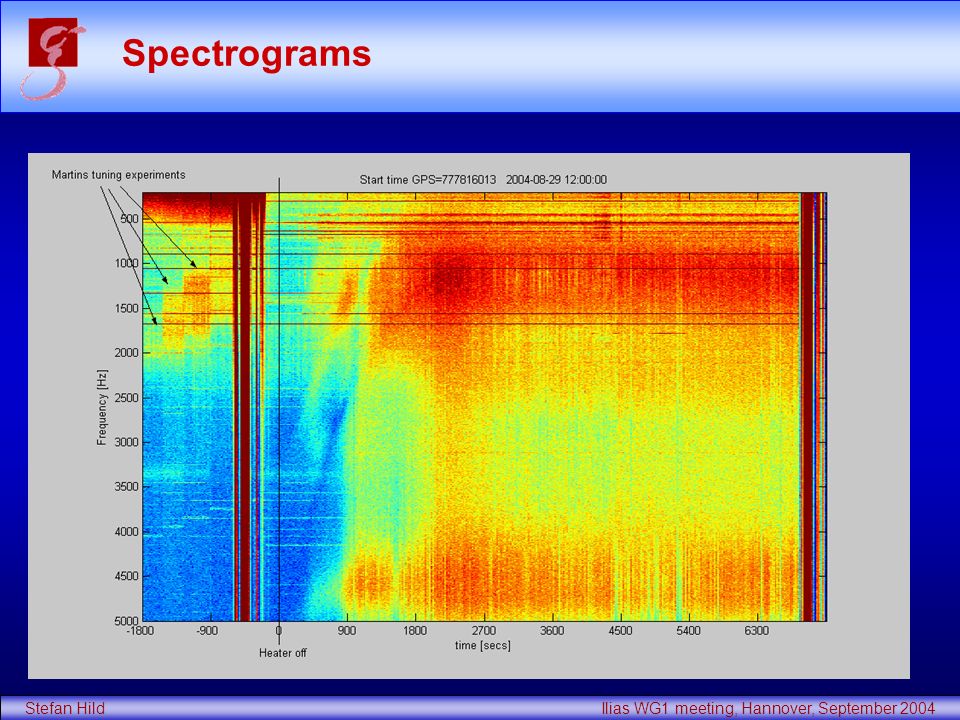The height and width of the screenshot is (720, 960).
Task: Click the 2500 frequency tick label
Action: 127,397
